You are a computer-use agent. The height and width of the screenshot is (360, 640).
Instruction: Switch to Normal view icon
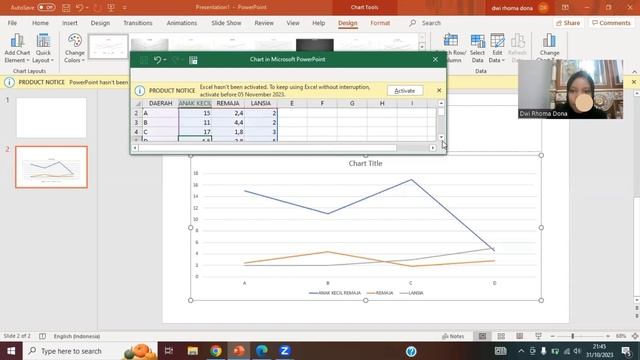coord(482,336)
